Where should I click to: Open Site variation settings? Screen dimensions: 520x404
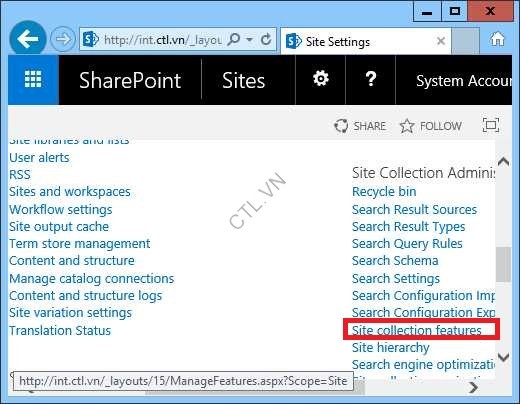70,313
